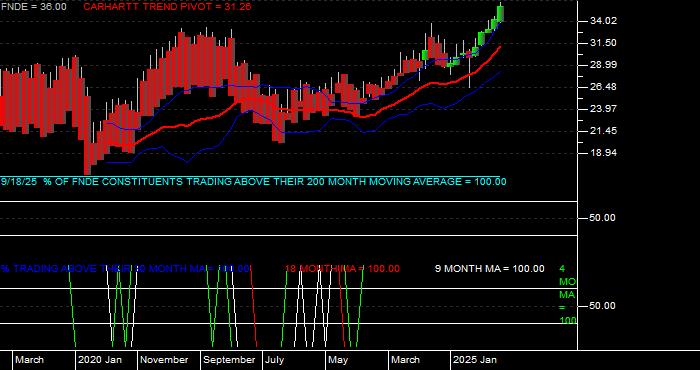Click the September time axis label
The height and width of the screenshot is (370, 700).
229,360
